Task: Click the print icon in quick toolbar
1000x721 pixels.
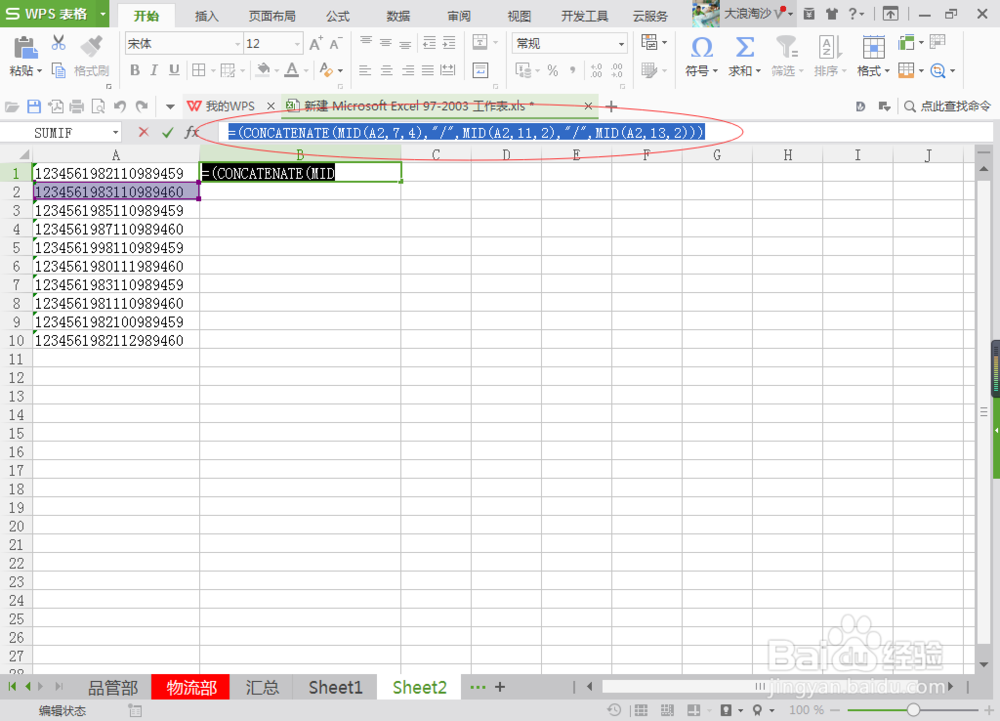Action: pyautogui.click(x=77, y=106)
